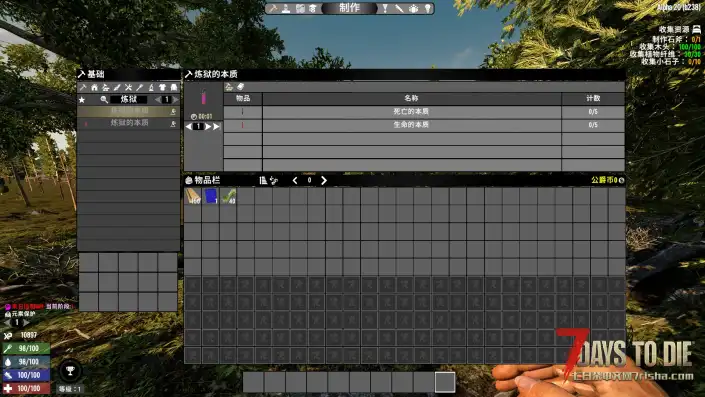
Task: Click the blue item in inventory
Action: [210, 196]
